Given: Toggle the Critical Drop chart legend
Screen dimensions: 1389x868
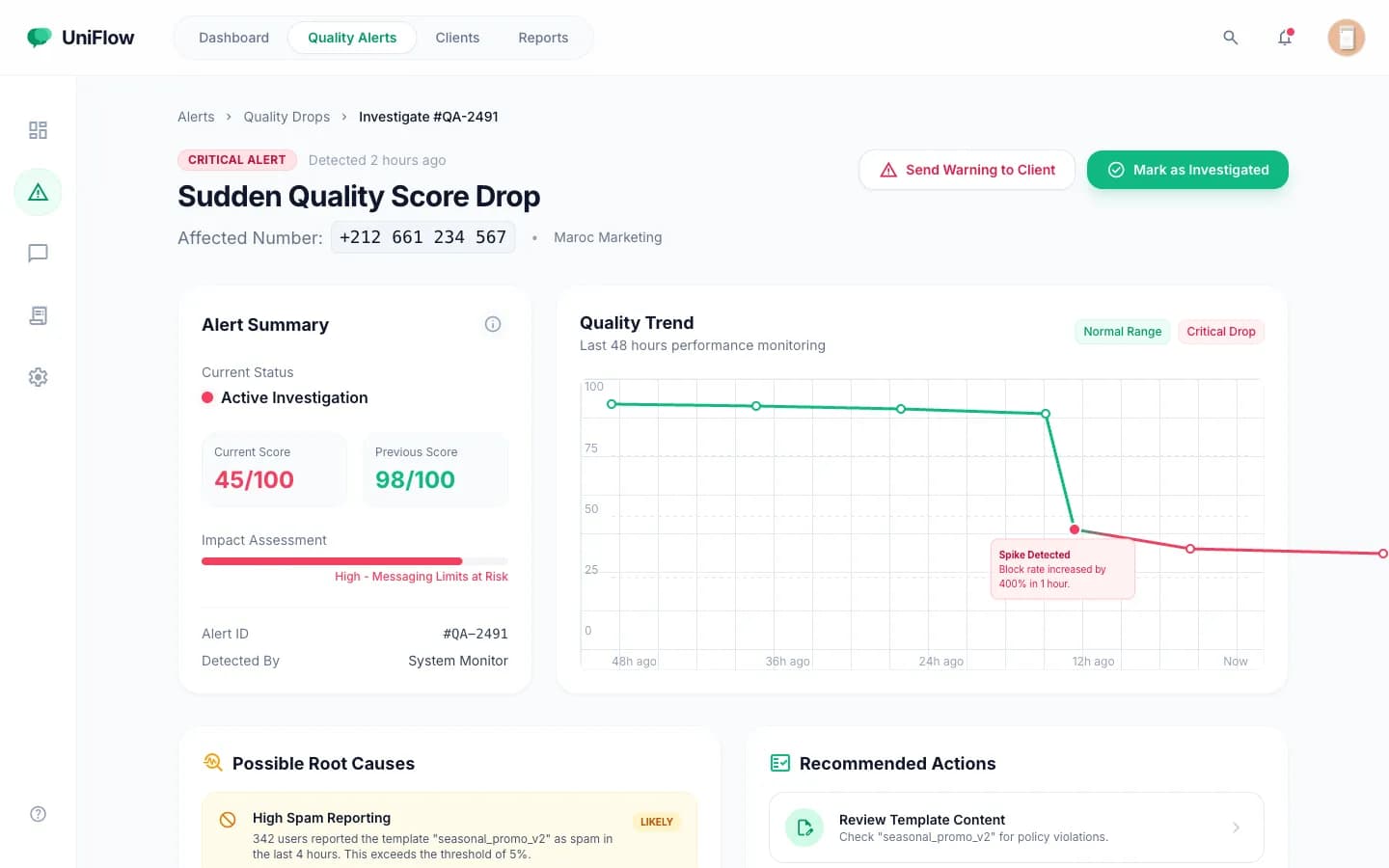Looking at the screenshot, I should point(1220,331).
